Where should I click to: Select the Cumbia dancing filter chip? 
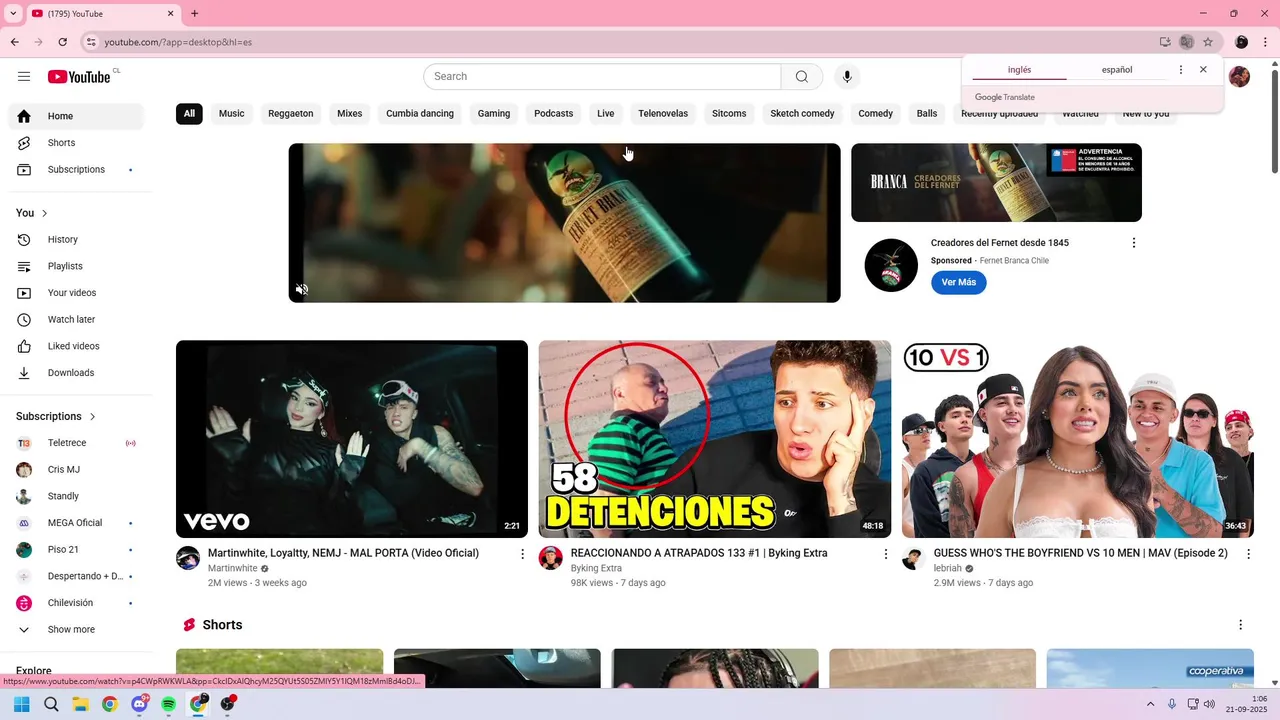[420, 114]
